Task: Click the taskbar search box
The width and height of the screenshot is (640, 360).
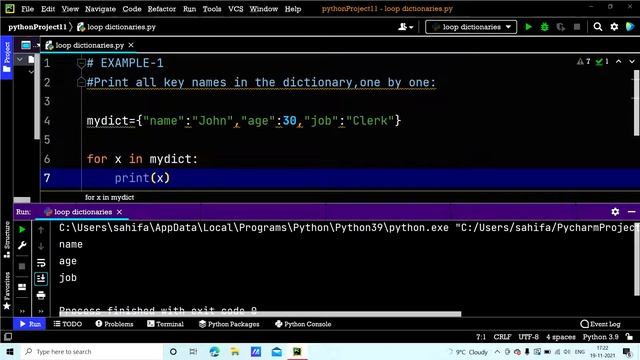Action: click(91, 352)
